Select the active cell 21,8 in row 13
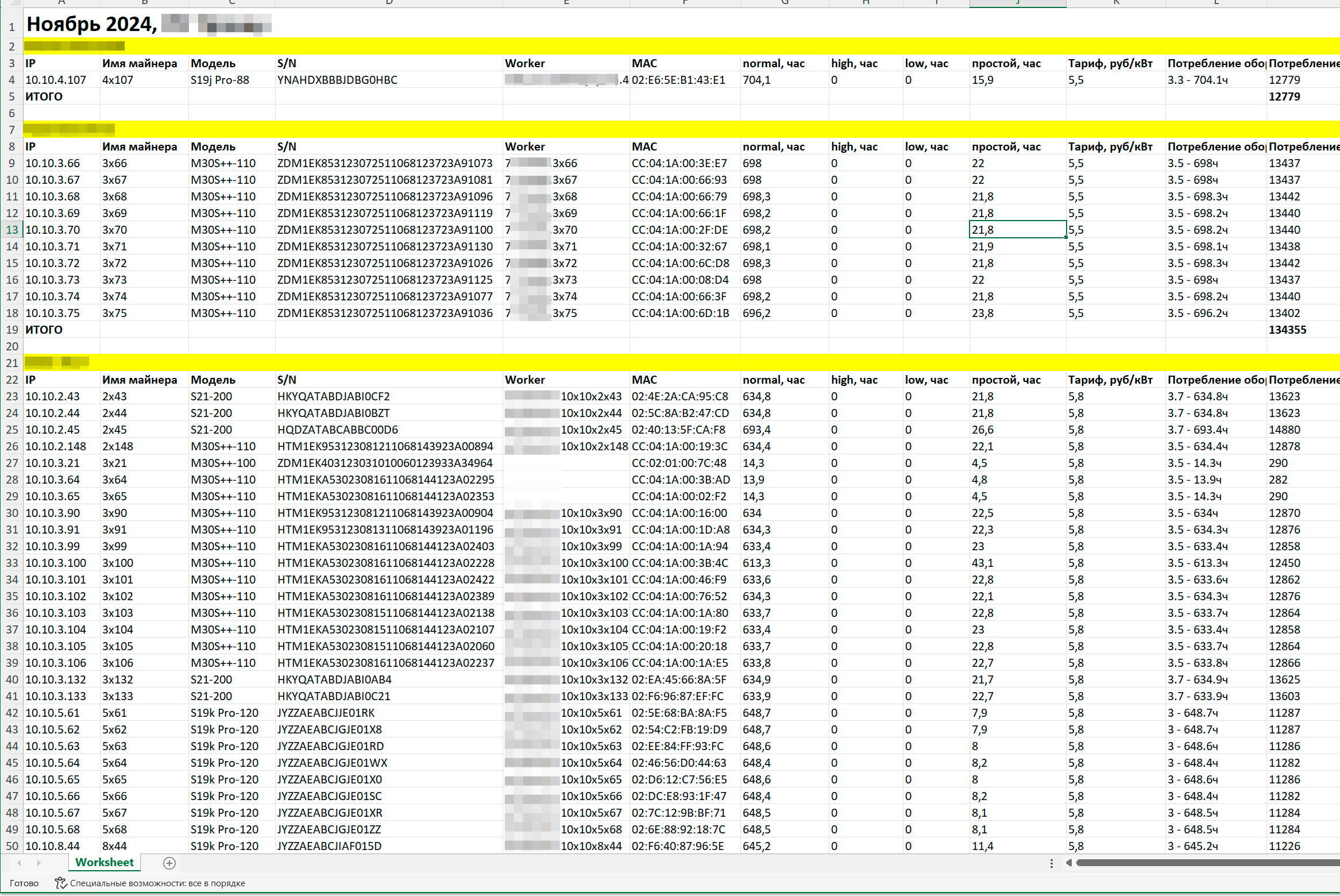The height and width of the screenshot is (896, 1340). coord(1018,230)
